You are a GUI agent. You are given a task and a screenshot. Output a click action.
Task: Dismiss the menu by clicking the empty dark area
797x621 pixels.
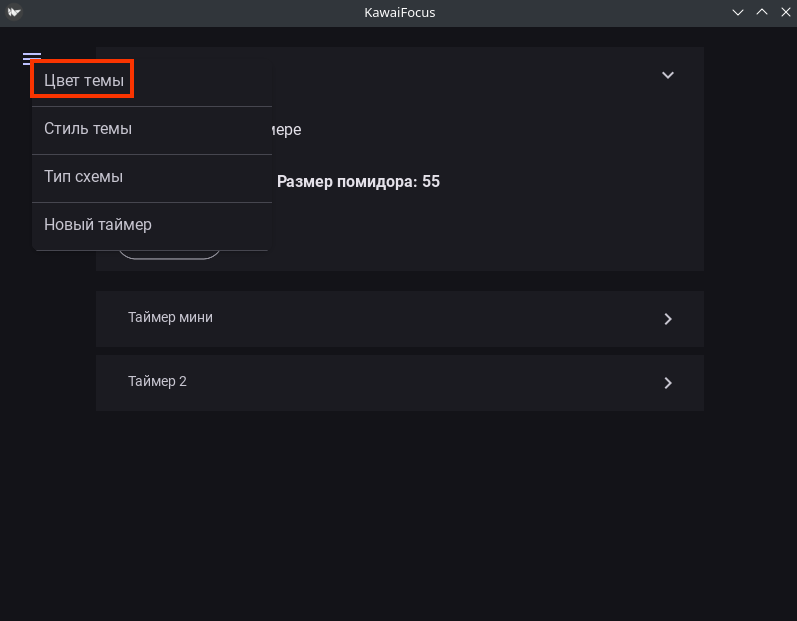(400, 520)
